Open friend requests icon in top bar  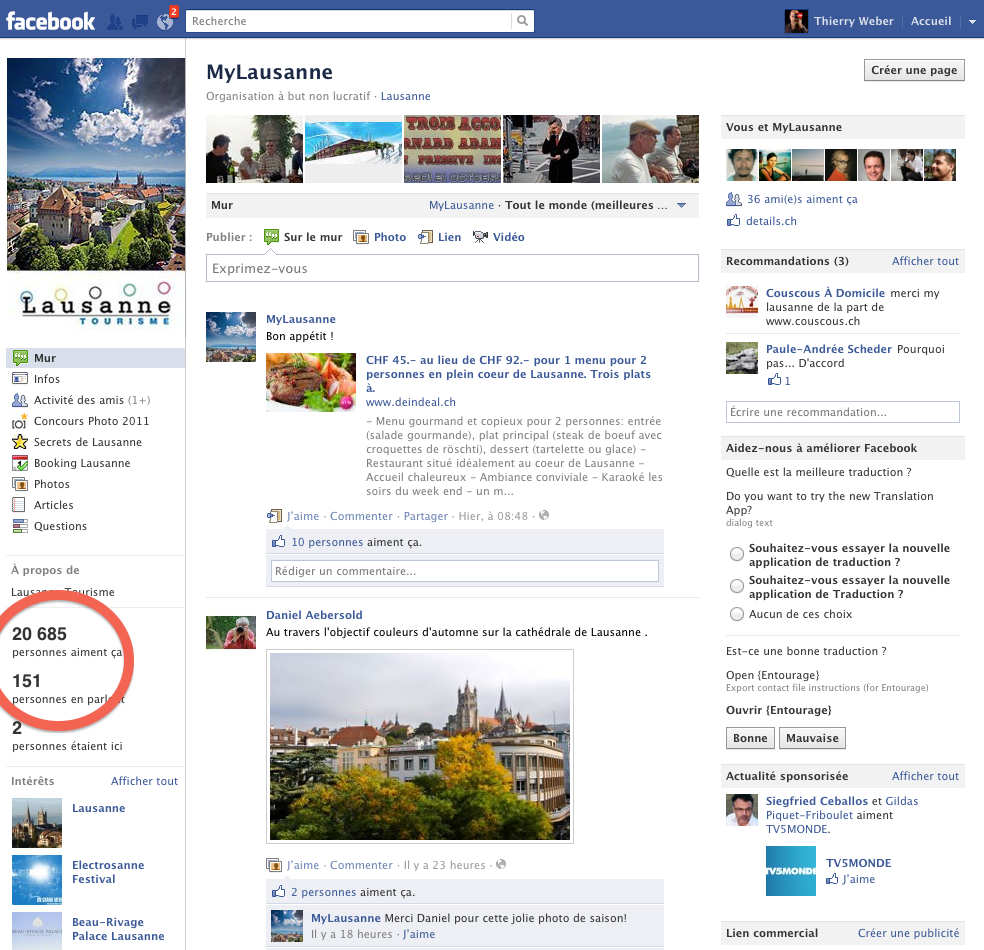pyautogui.click(x=115, y=22)
